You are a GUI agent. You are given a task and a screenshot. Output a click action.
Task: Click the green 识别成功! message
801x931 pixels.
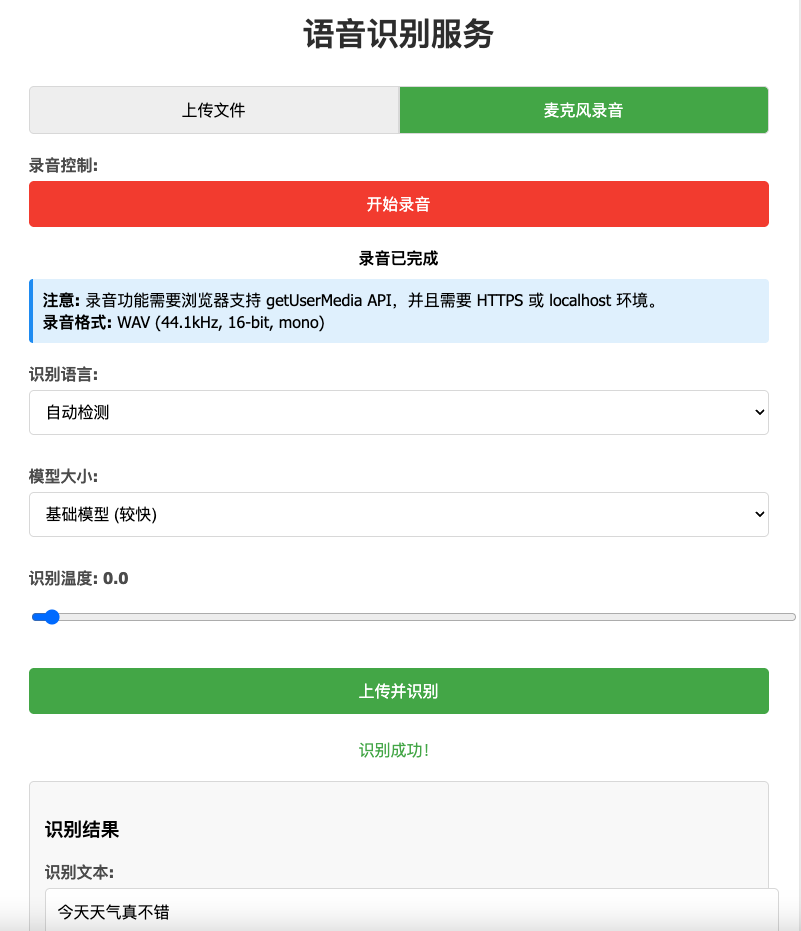(x=394, y=750)
